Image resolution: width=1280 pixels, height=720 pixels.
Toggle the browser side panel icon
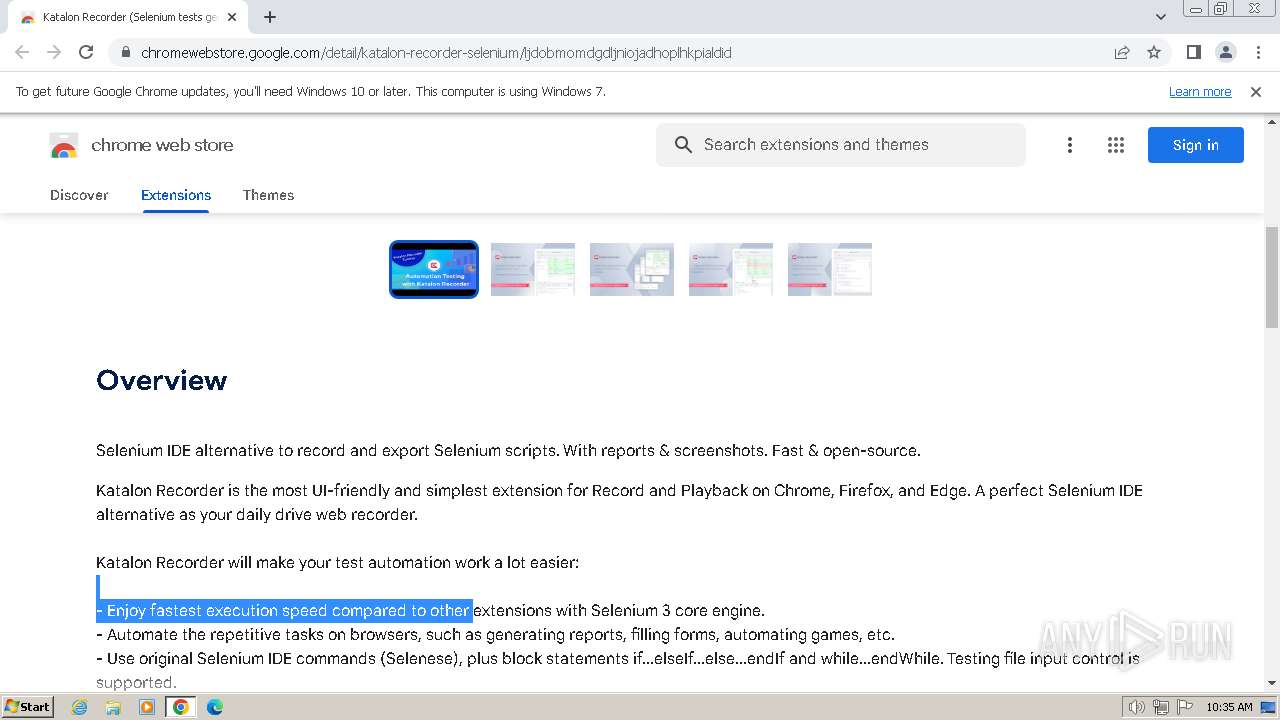coord(1193,52)
